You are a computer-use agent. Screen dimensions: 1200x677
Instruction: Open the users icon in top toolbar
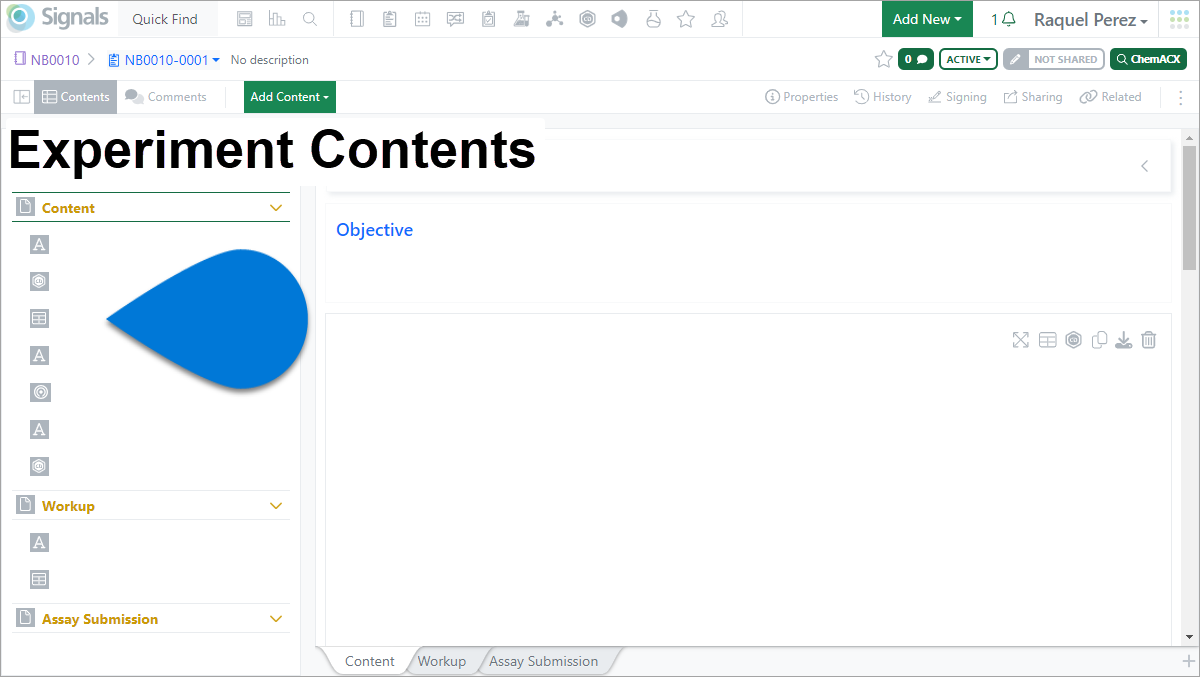(719, 19)
